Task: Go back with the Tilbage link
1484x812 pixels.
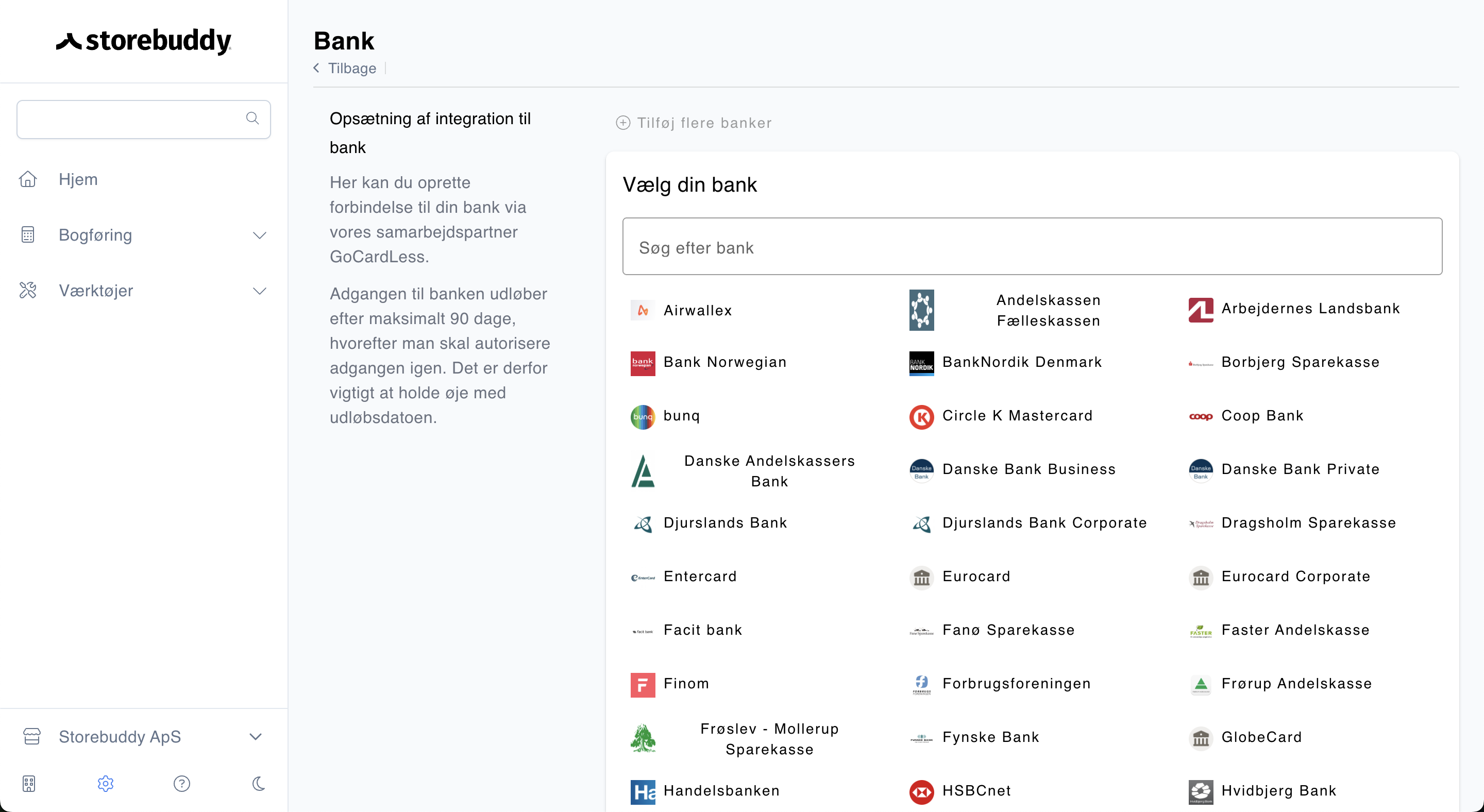Action: (x=352, y=68)
